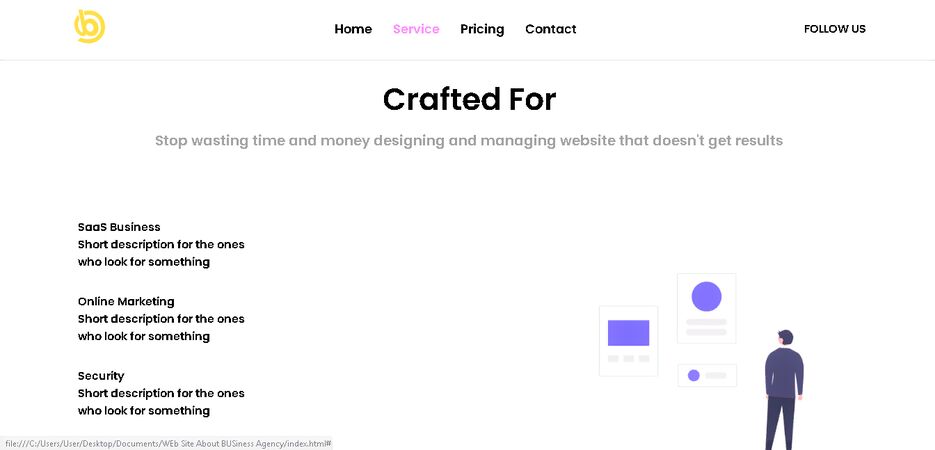Open the Home navigation link

353,29
